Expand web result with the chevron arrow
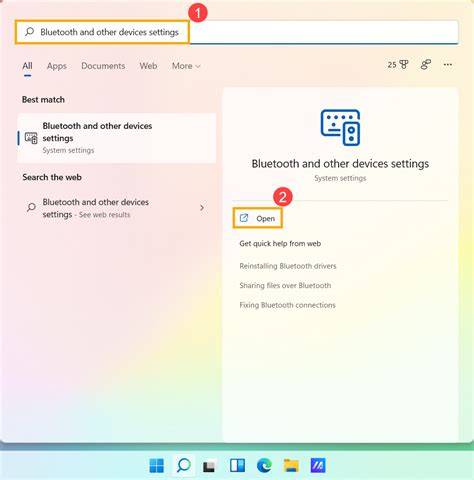Screen dimensions: 474x480 202,208
